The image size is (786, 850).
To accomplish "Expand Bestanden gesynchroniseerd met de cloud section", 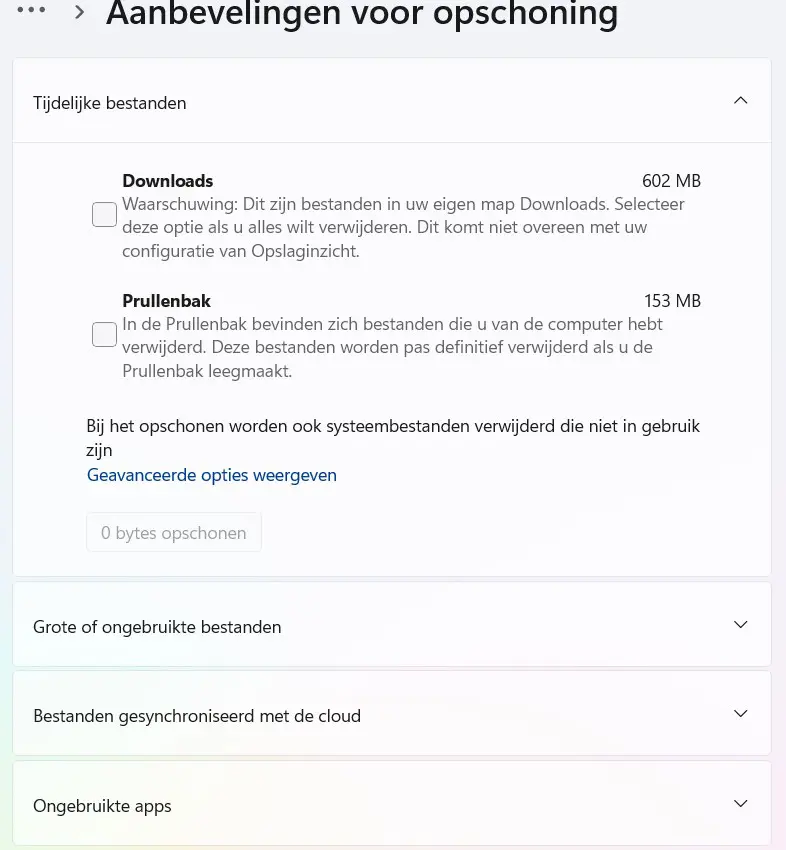I will pos(392,713).
